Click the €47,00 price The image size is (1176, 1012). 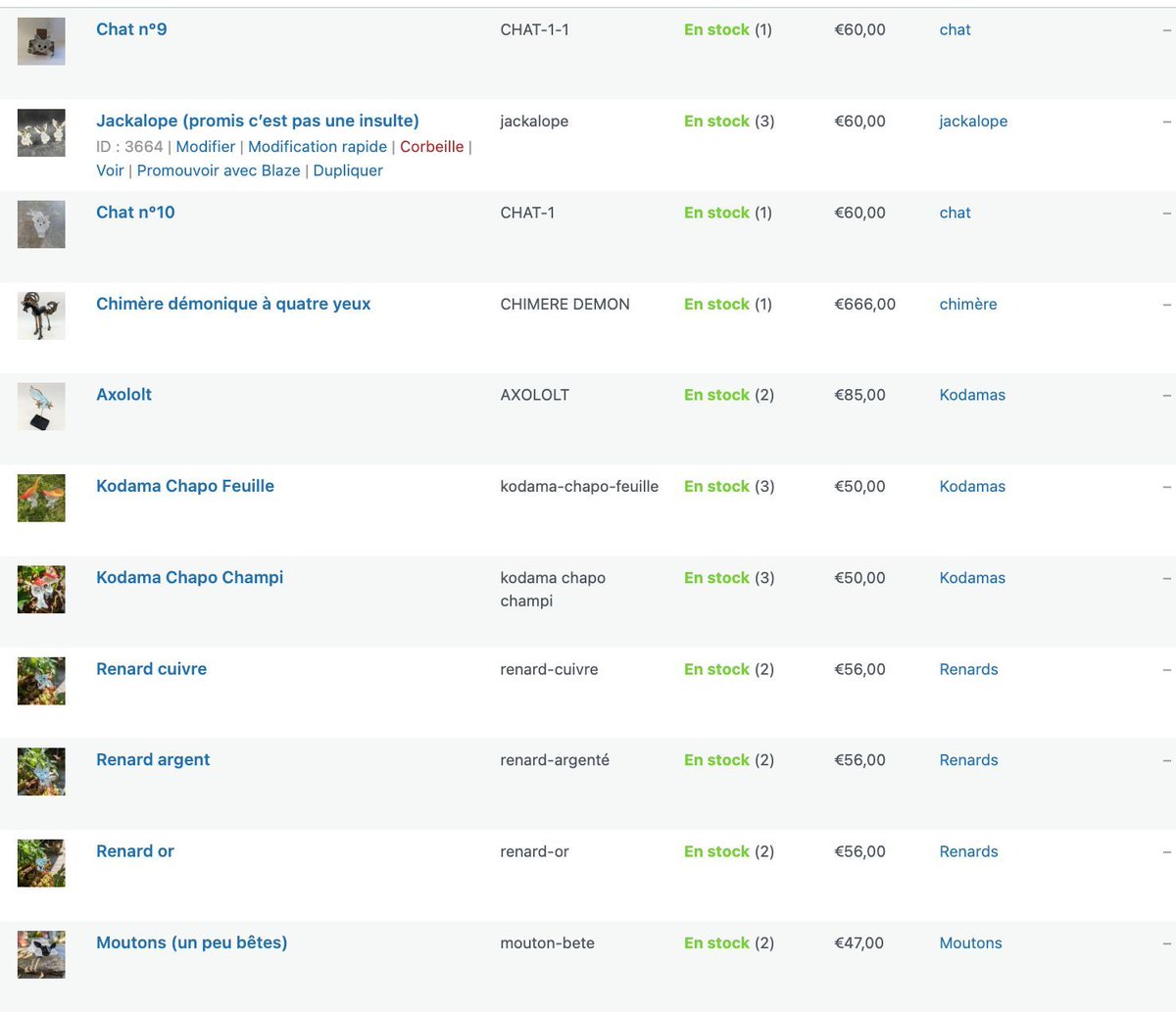click(x=858, y=942)
